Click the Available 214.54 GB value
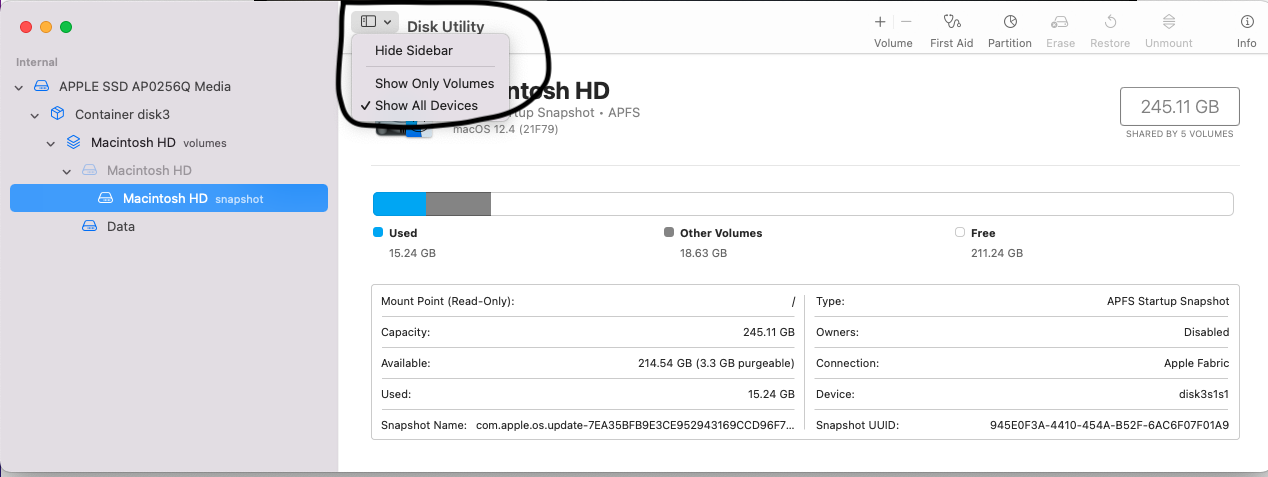The height and width of the screenshot is (477, 1268). [716, 363]
